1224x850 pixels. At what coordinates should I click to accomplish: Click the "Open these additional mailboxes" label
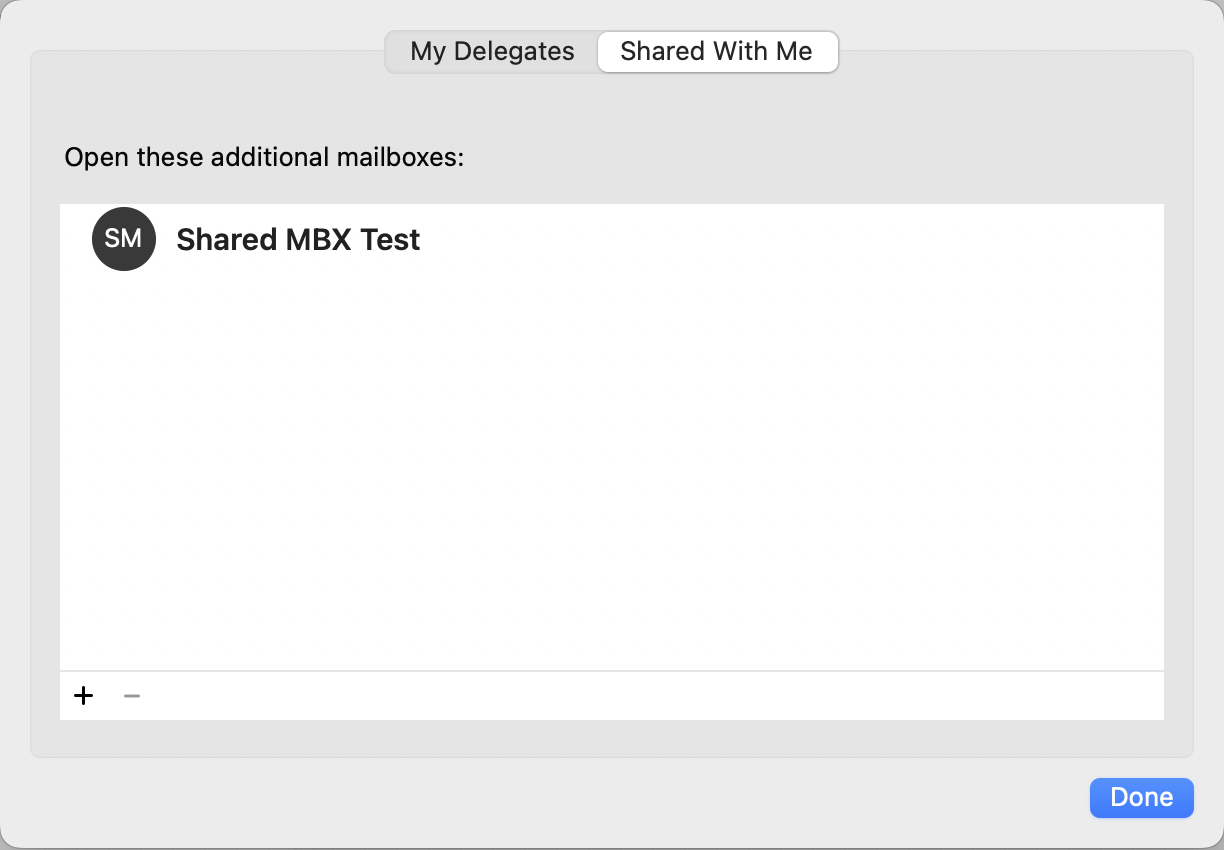tap(264, 158)
